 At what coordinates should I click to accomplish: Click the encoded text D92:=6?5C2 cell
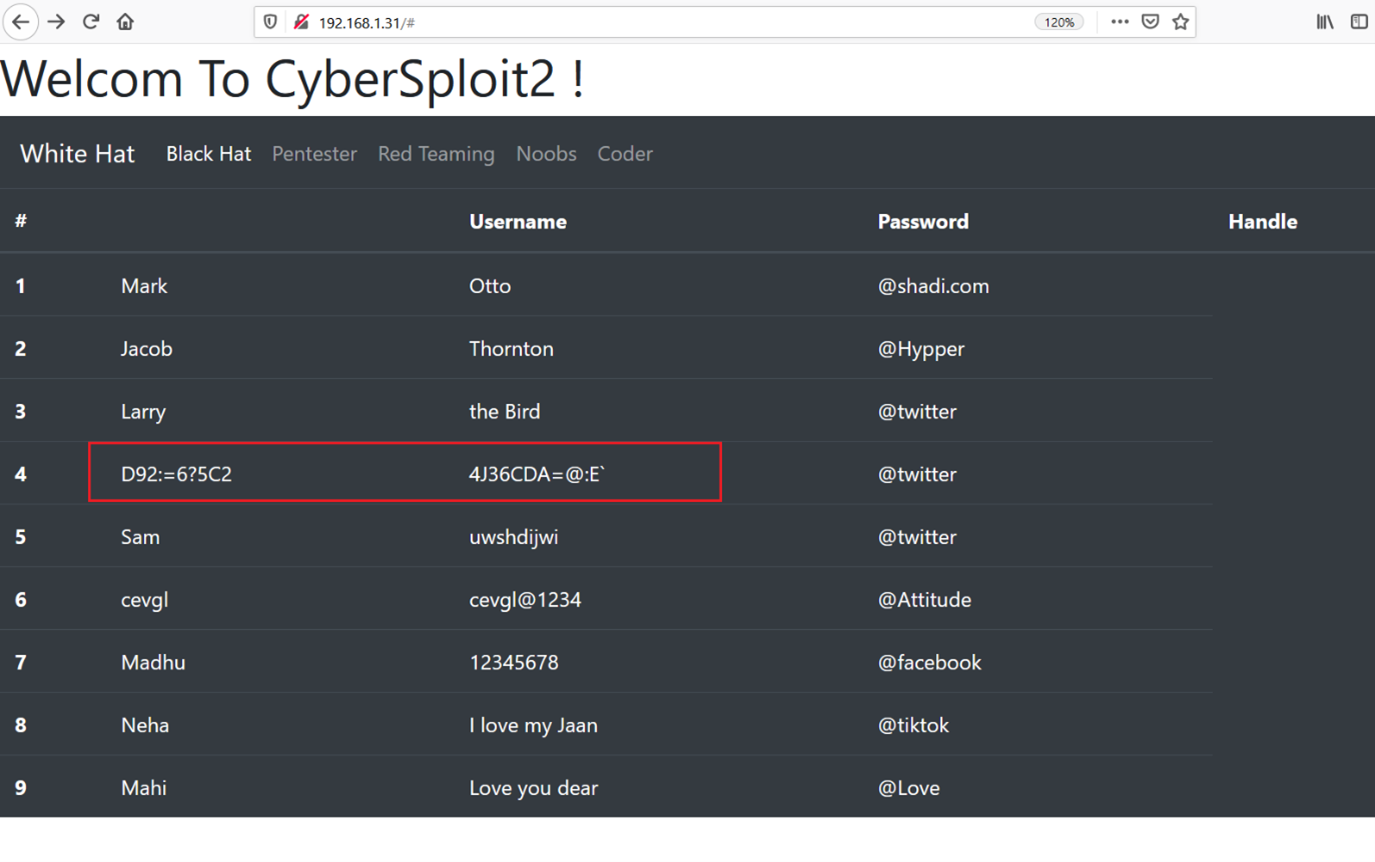pos(176,474)
